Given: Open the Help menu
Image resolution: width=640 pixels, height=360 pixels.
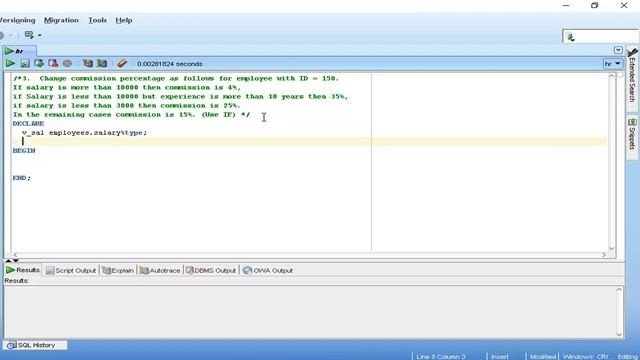Looking at the screenshot, I should [124, 20].
